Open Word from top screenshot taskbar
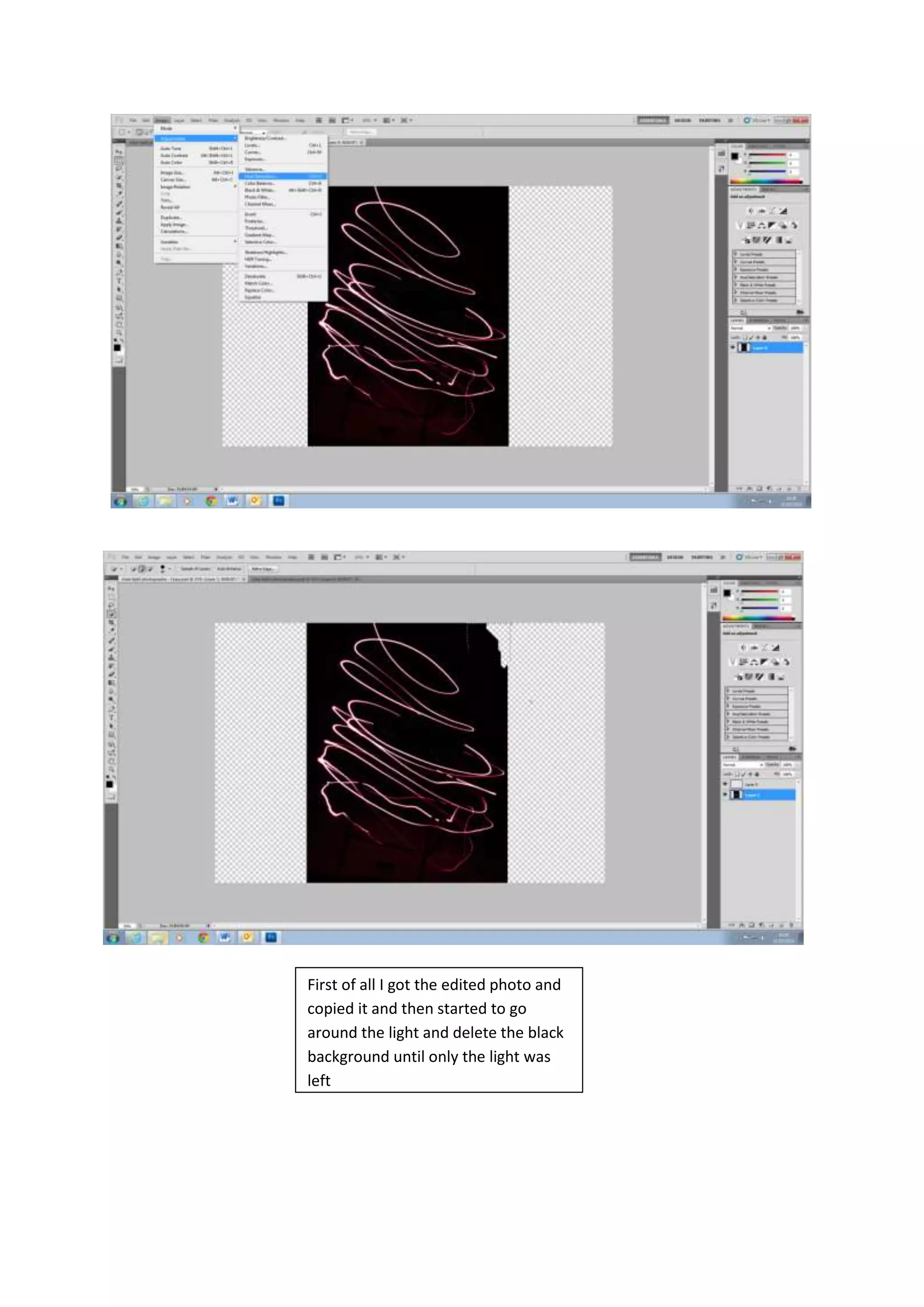Viewport: 924px width, 1307px height. click(x=232, y=501)
